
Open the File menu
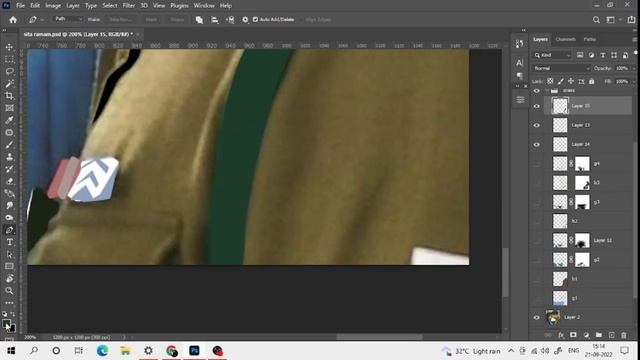20,6
